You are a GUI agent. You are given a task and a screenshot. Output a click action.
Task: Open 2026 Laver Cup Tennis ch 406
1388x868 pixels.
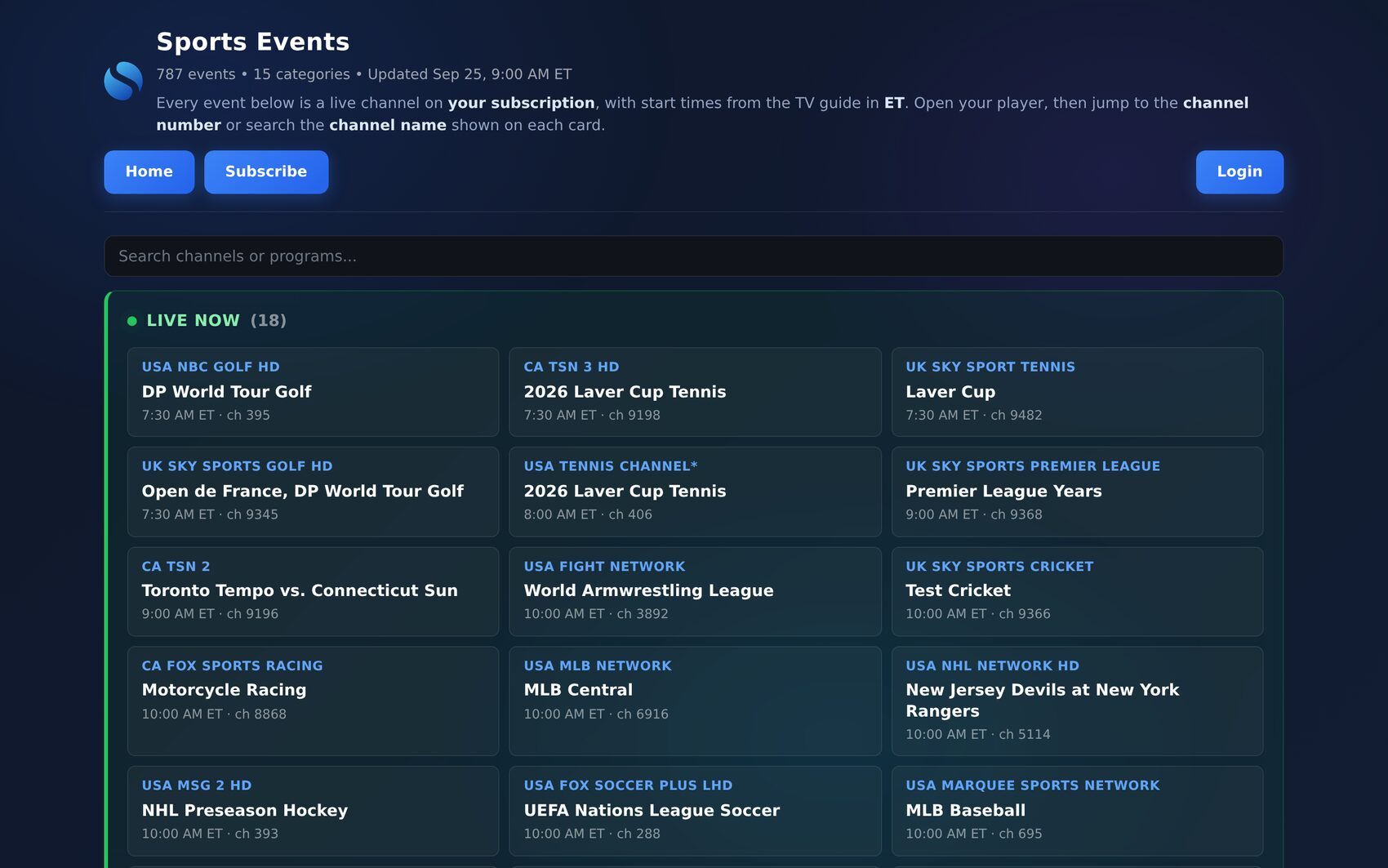695,492
